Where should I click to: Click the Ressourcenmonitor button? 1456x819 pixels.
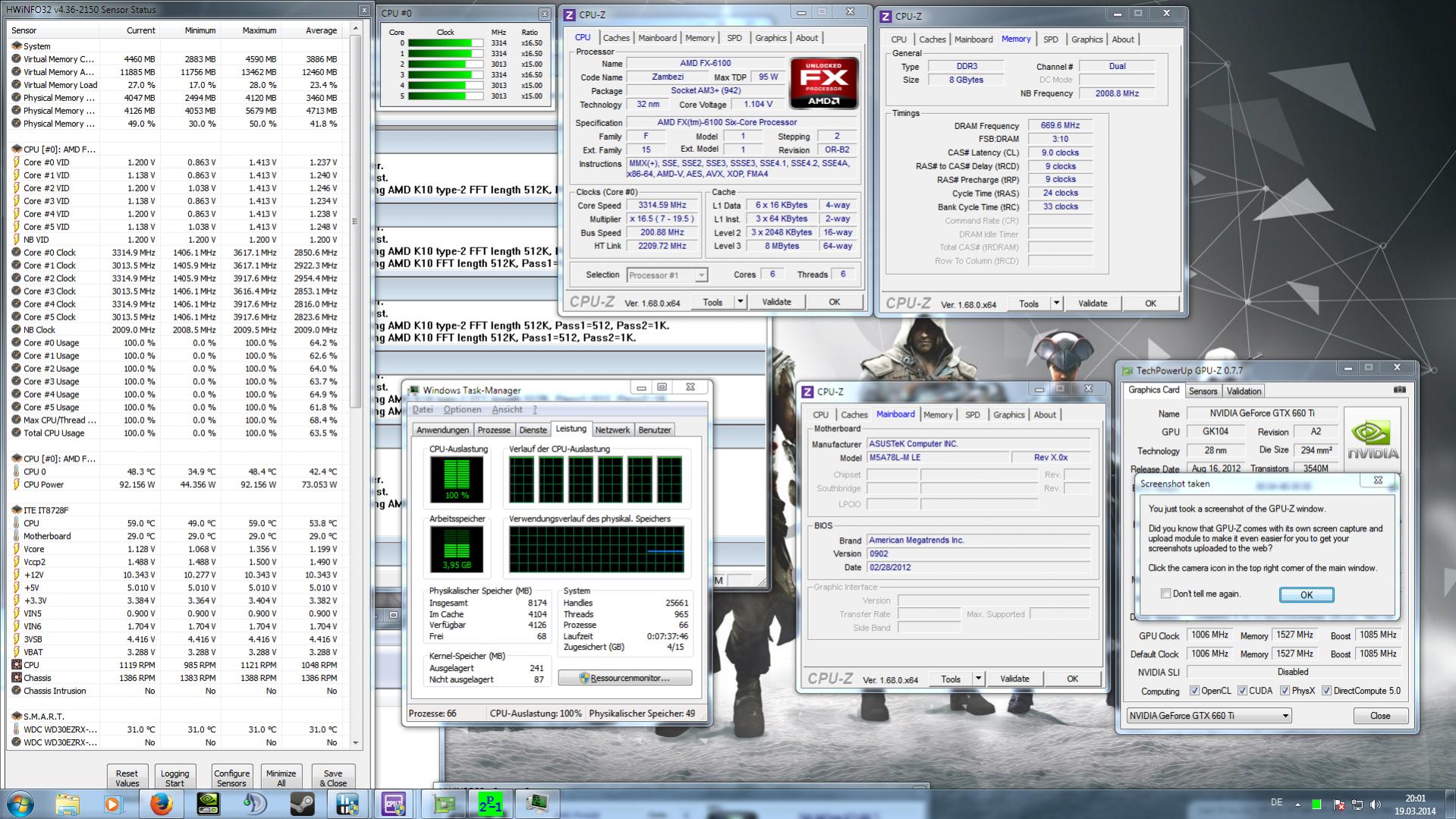[624, 678]
